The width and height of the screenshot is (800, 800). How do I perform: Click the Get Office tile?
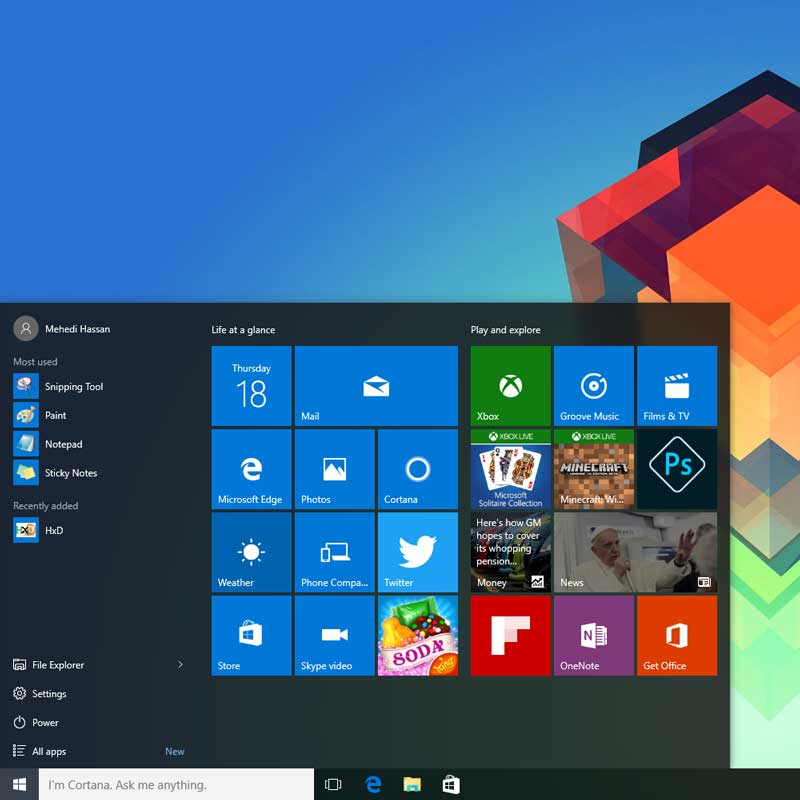[x=677, y=636]
